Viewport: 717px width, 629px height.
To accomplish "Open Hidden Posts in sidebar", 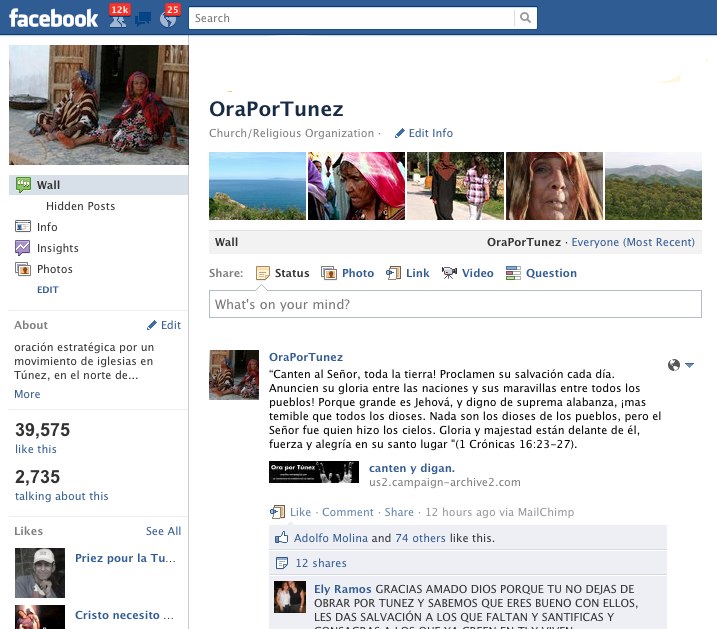I will coord(80,206).
